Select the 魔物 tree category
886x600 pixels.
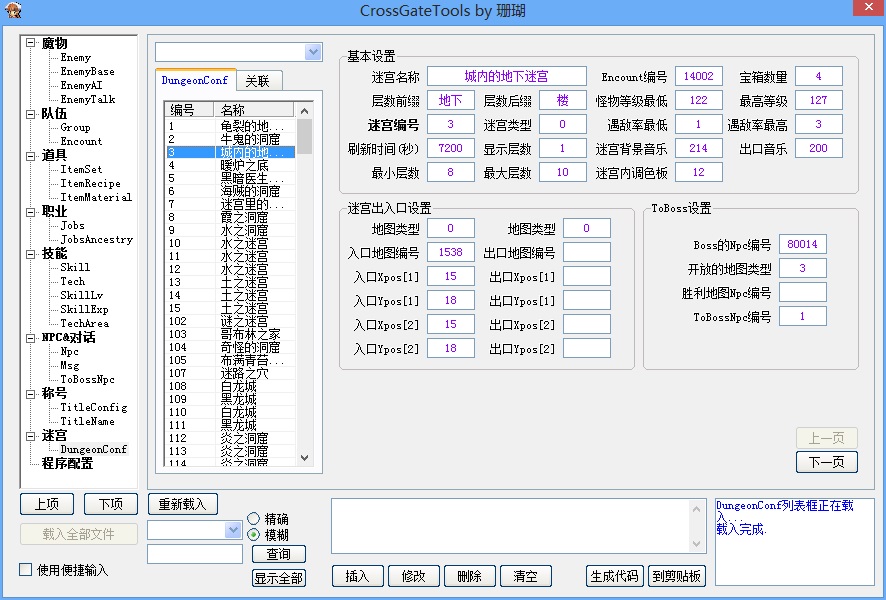click(x=54, y=43)
